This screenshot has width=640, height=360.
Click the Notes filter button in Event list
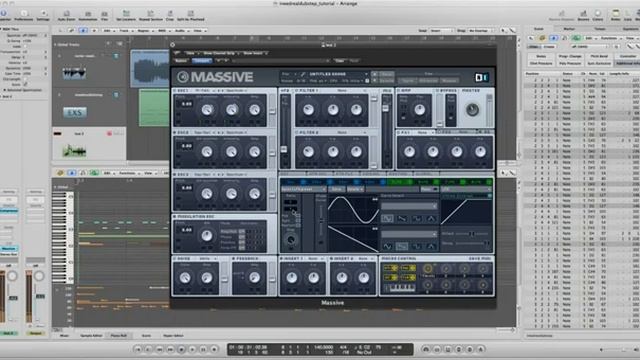point(541,56)
